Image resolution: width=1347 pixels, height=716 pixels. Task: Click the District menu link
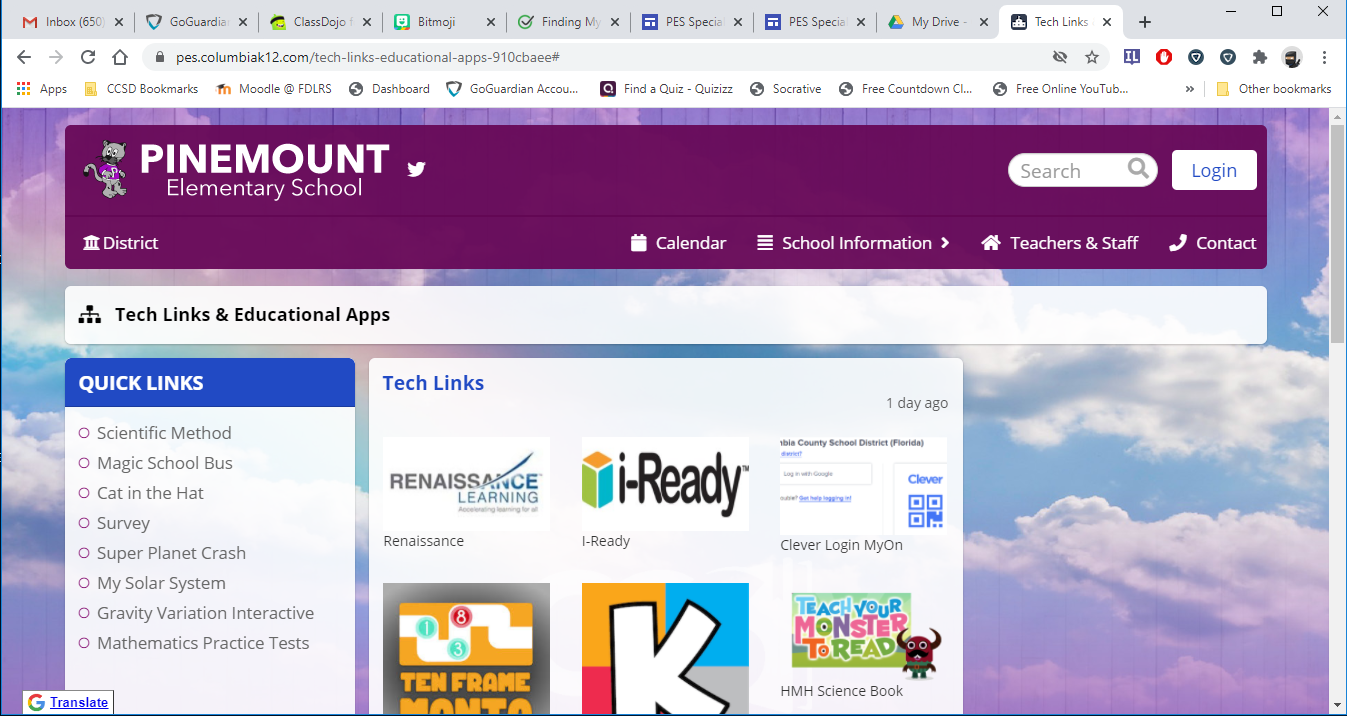(120, 243)
